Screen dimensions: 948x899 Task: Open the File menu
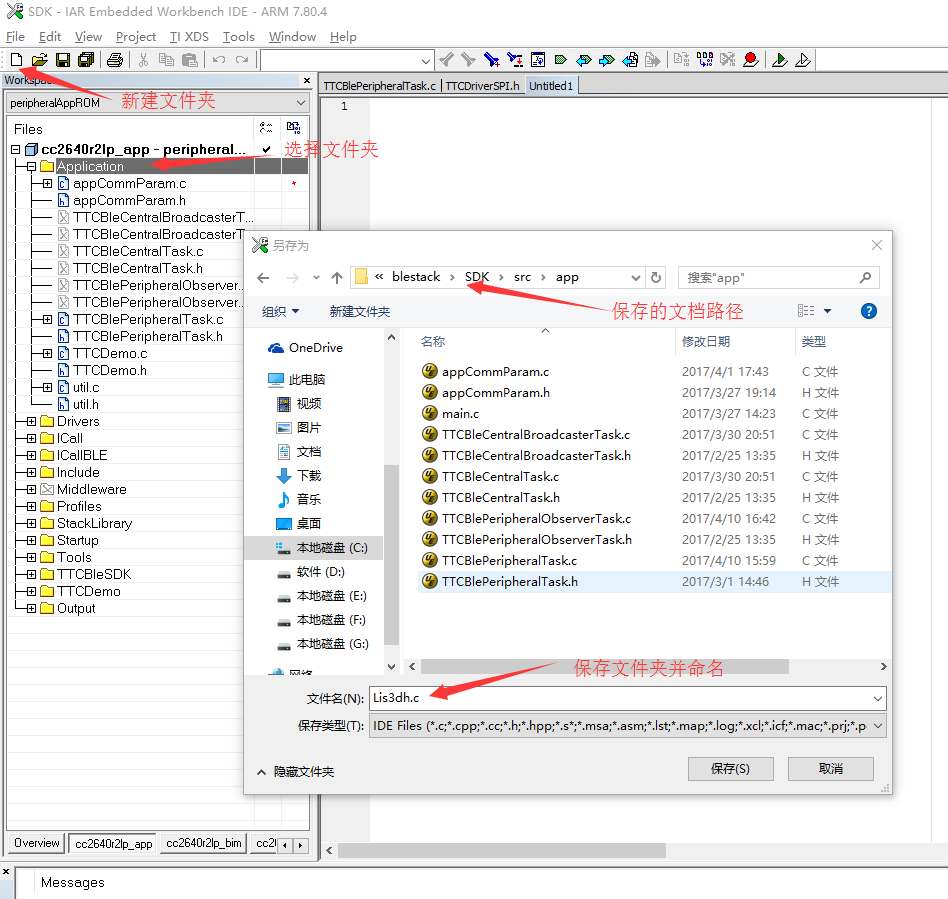(15, 37)
